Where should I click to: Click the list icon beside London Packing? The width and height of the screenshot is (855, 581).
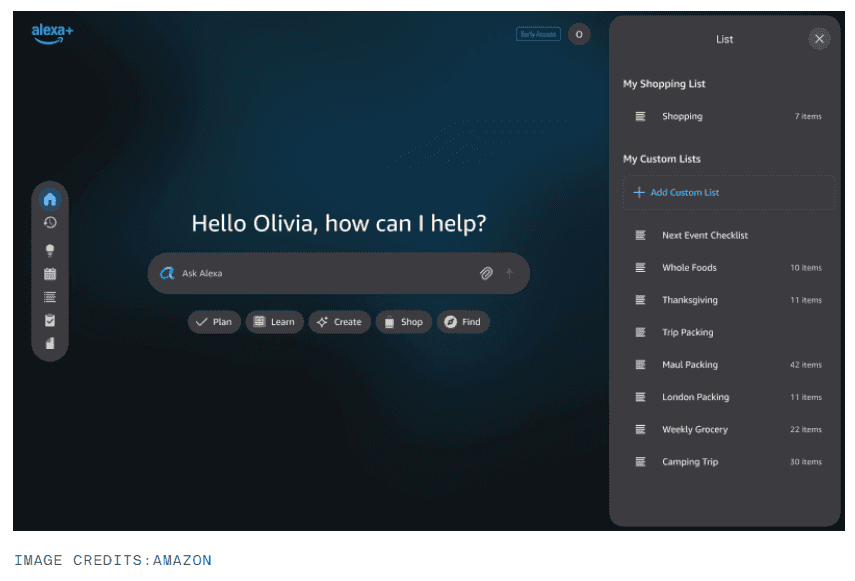640,397
